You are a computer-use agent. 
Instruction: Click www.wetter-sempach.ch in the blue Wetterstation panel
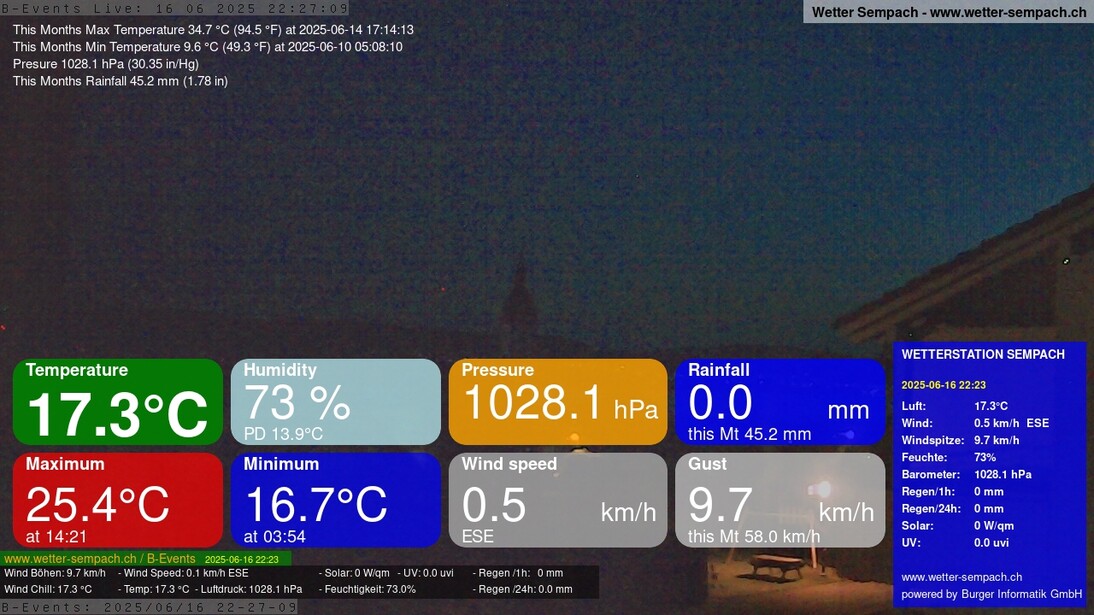coord(961,577)
